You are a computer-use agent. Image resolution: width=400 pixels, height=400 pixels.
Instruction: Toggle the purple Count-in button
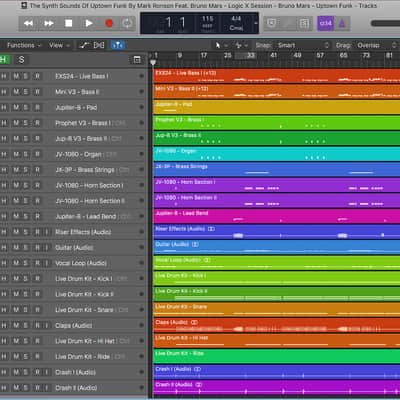(325, 23)
